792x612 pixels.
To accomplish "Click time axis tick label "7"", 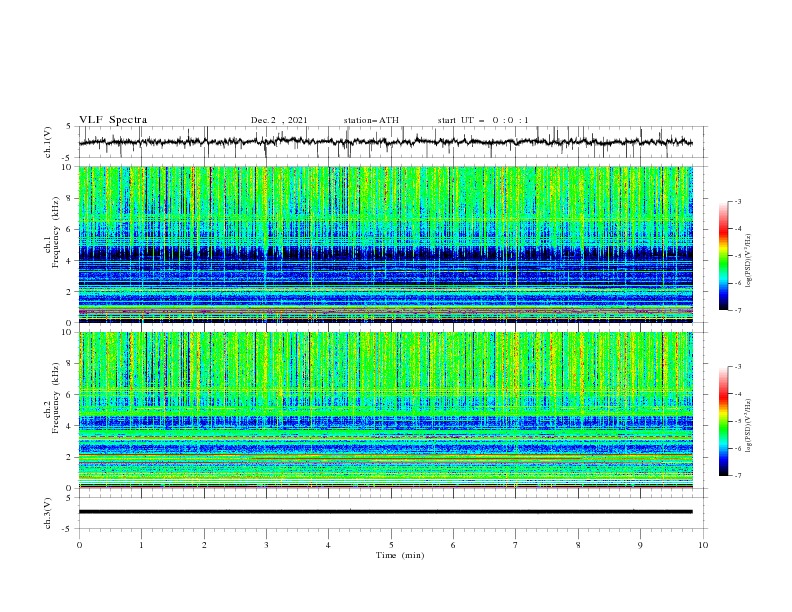I will pos(516,545).
